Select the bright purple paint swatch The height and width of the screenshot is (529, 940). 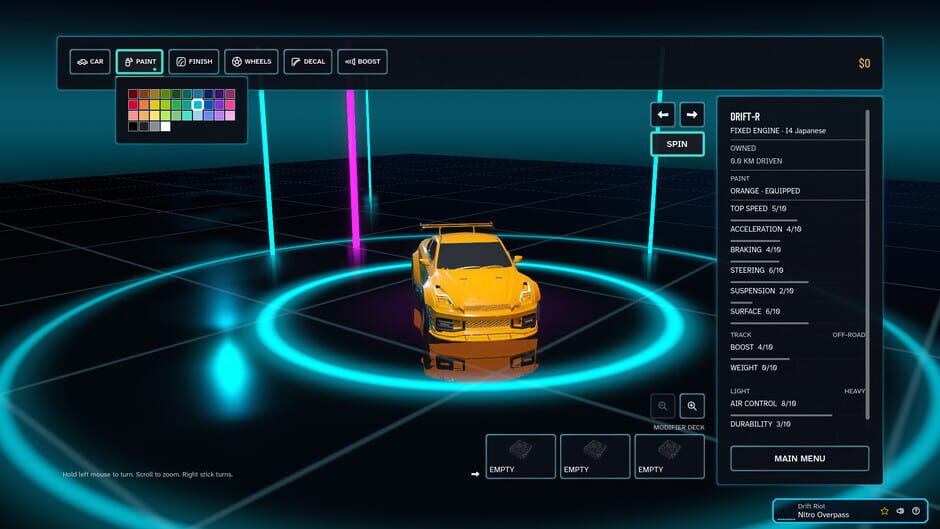pyautogui.click(x=219, y=105)
